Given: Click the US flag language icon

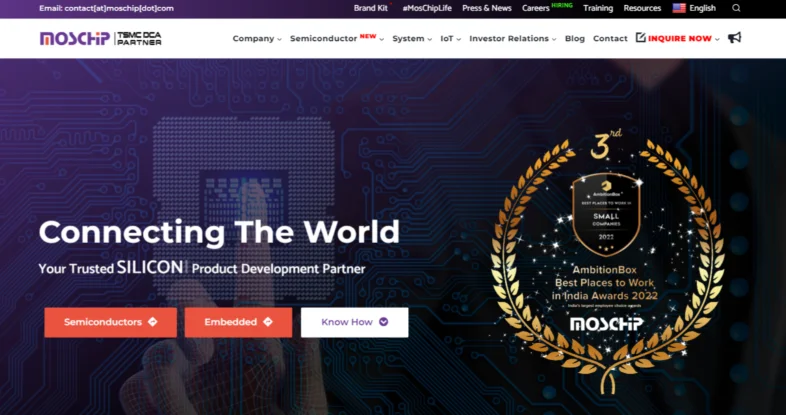Looking at the screenshot, I should coord(679,8).
